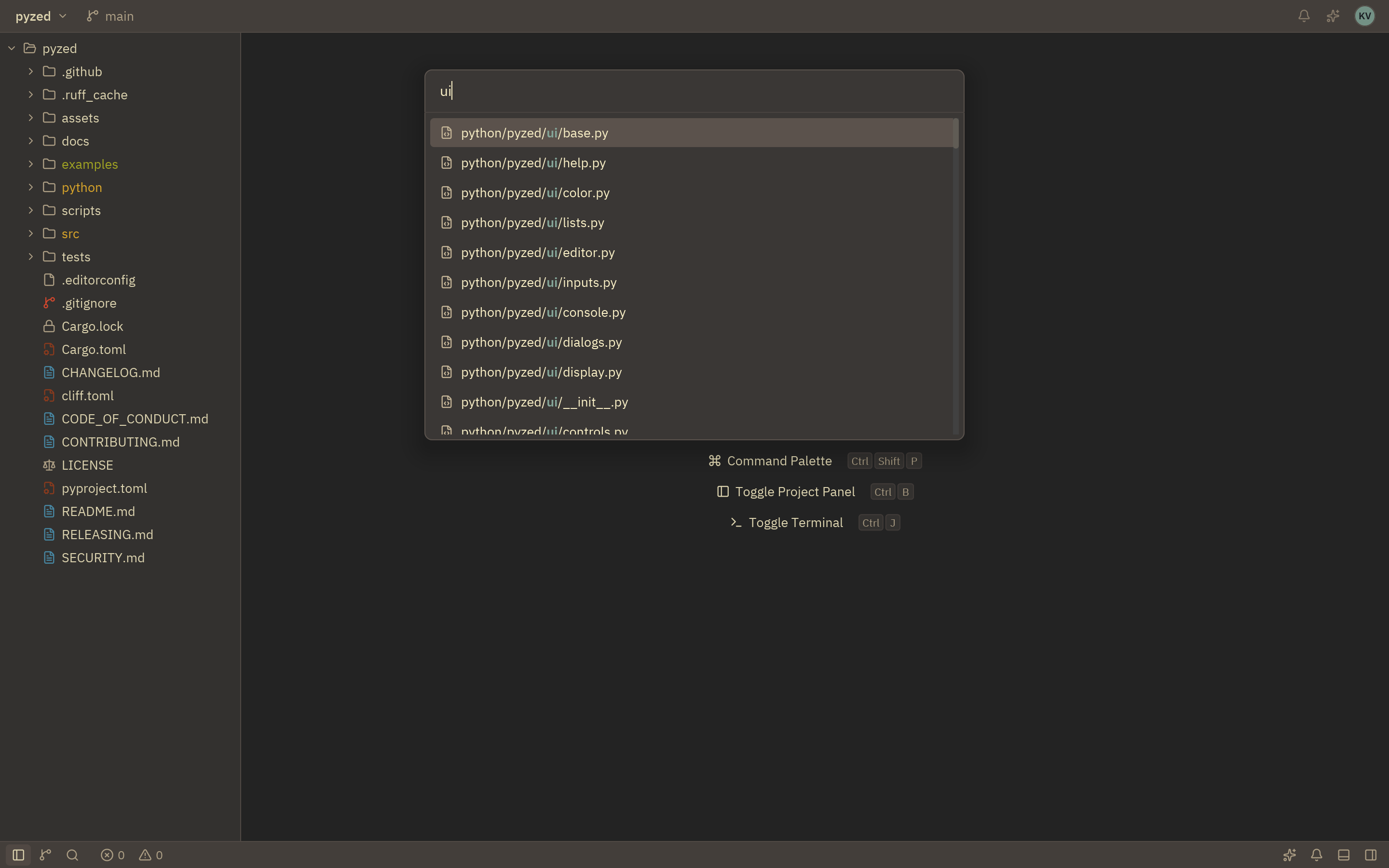Open the pyzed project dropdown
The width and height of the screenshot is (1389, 868).
click(x=41, y=16)
